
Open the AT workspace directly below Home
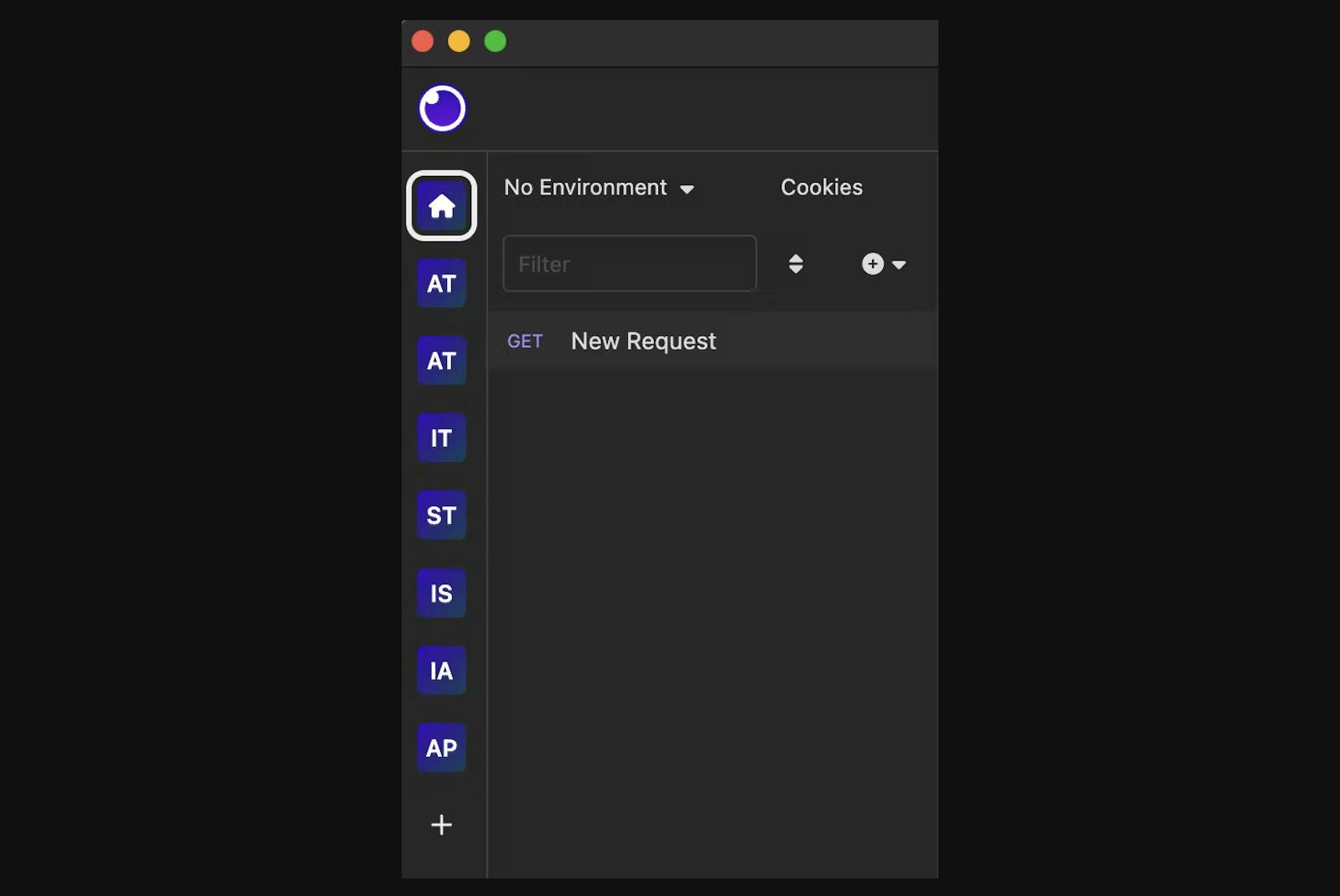coord(442,283)
